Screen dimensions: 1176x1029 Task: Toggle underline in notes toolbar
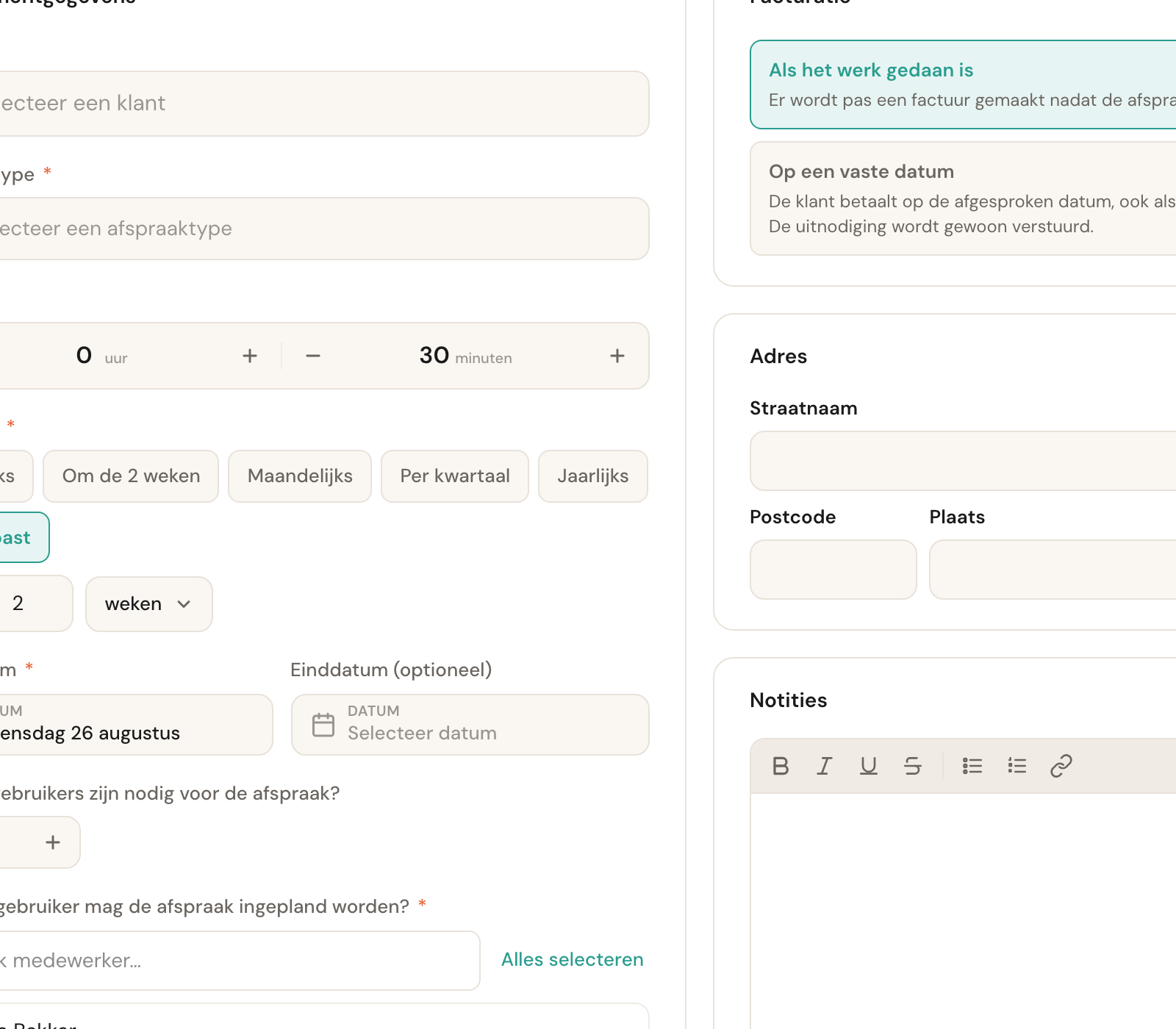(869, 766)
